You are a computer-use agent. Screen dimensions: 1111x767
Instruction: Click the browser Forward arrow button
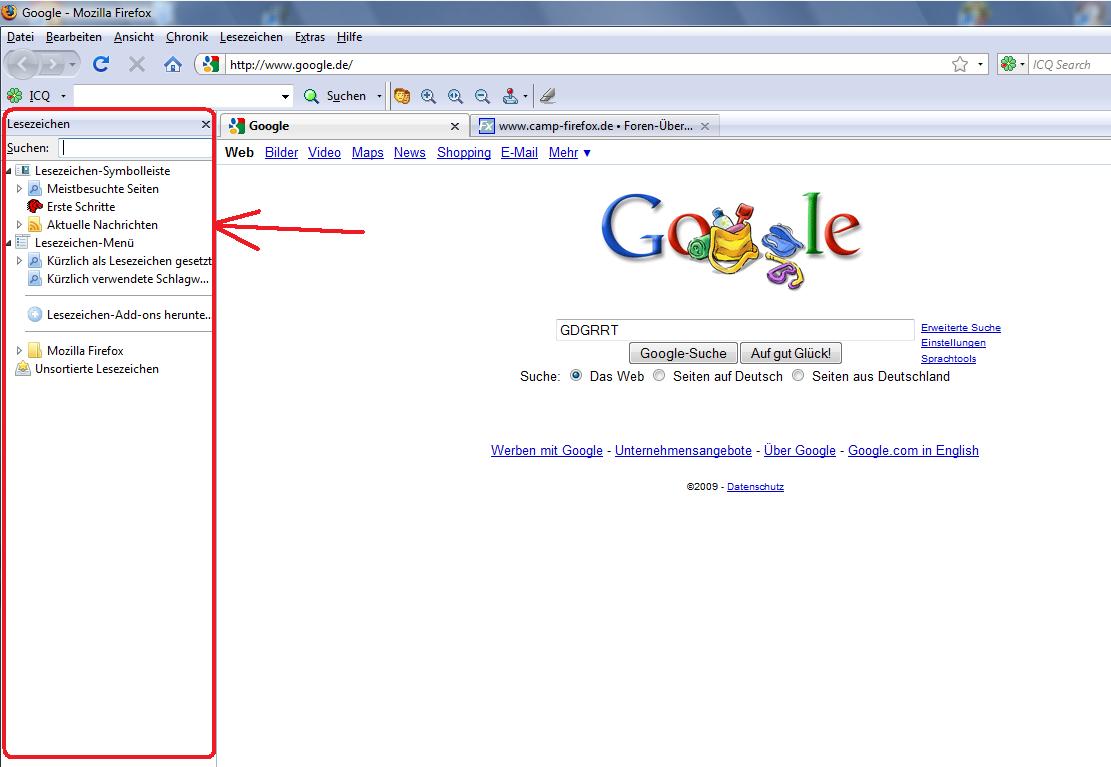[x=52, y=65]
